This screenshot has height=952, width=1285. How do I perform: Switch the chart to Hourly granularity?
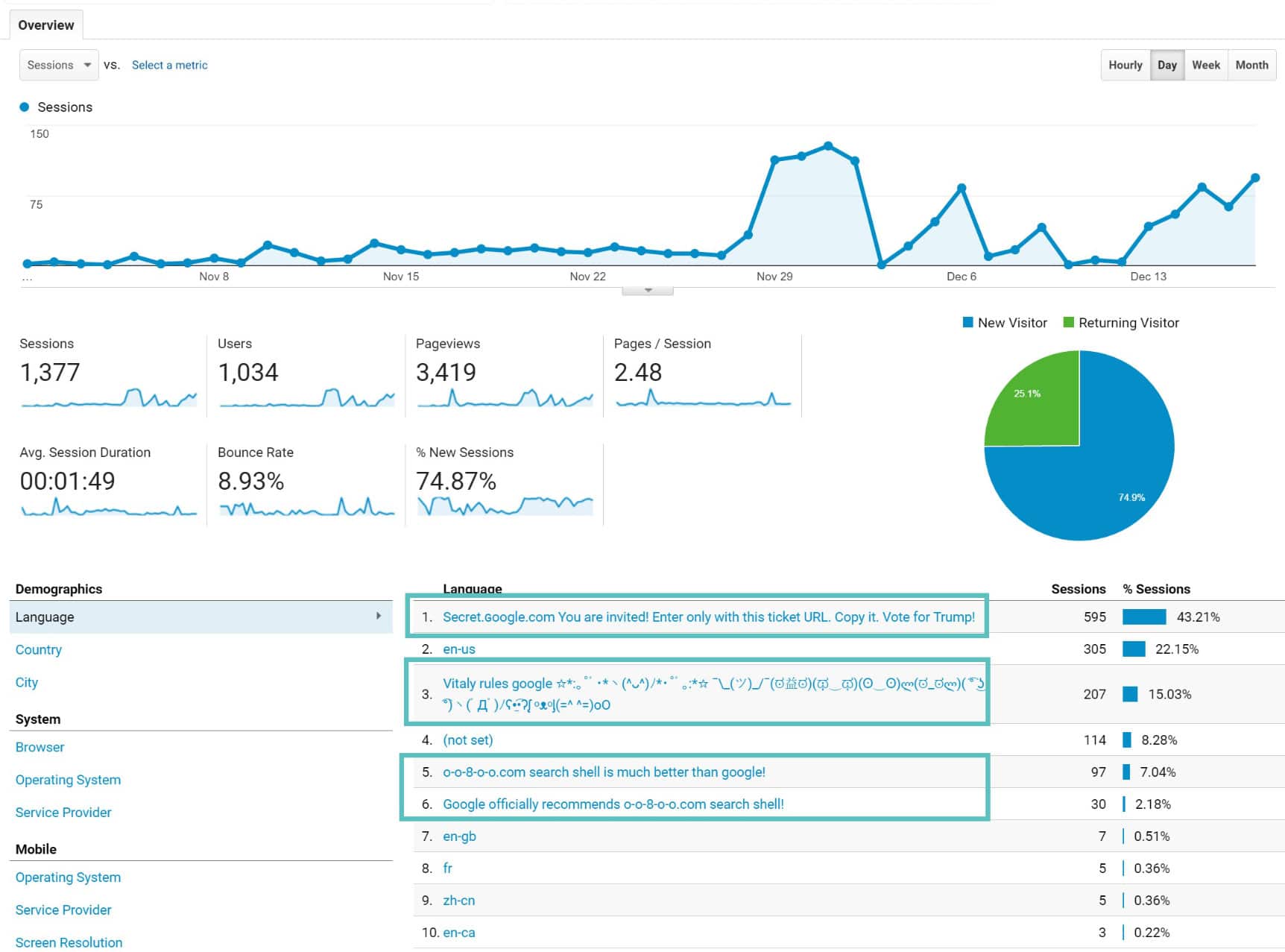click(x=1125, y=65)
